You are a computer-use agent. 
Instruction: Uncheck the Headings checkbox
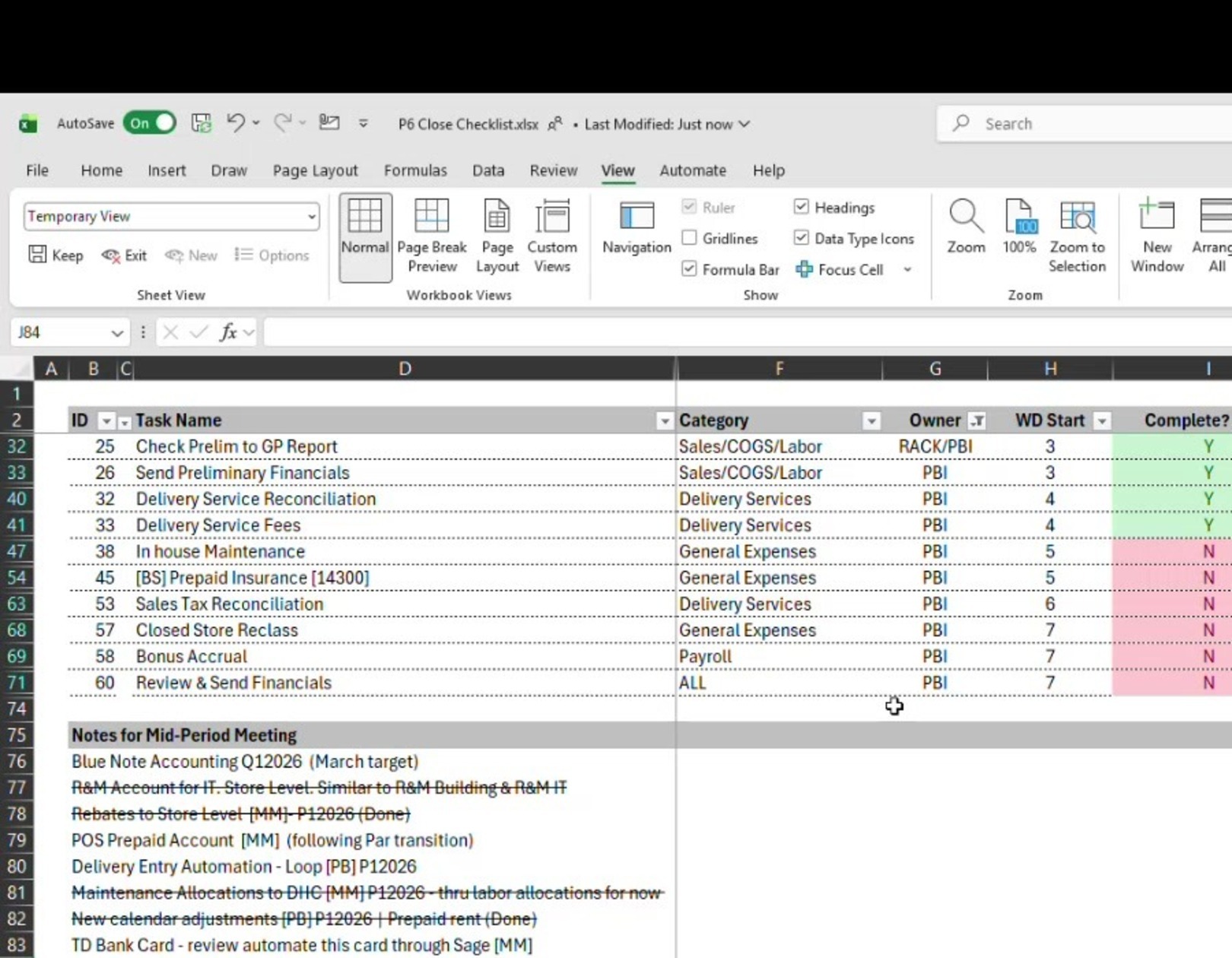(801, 207)
